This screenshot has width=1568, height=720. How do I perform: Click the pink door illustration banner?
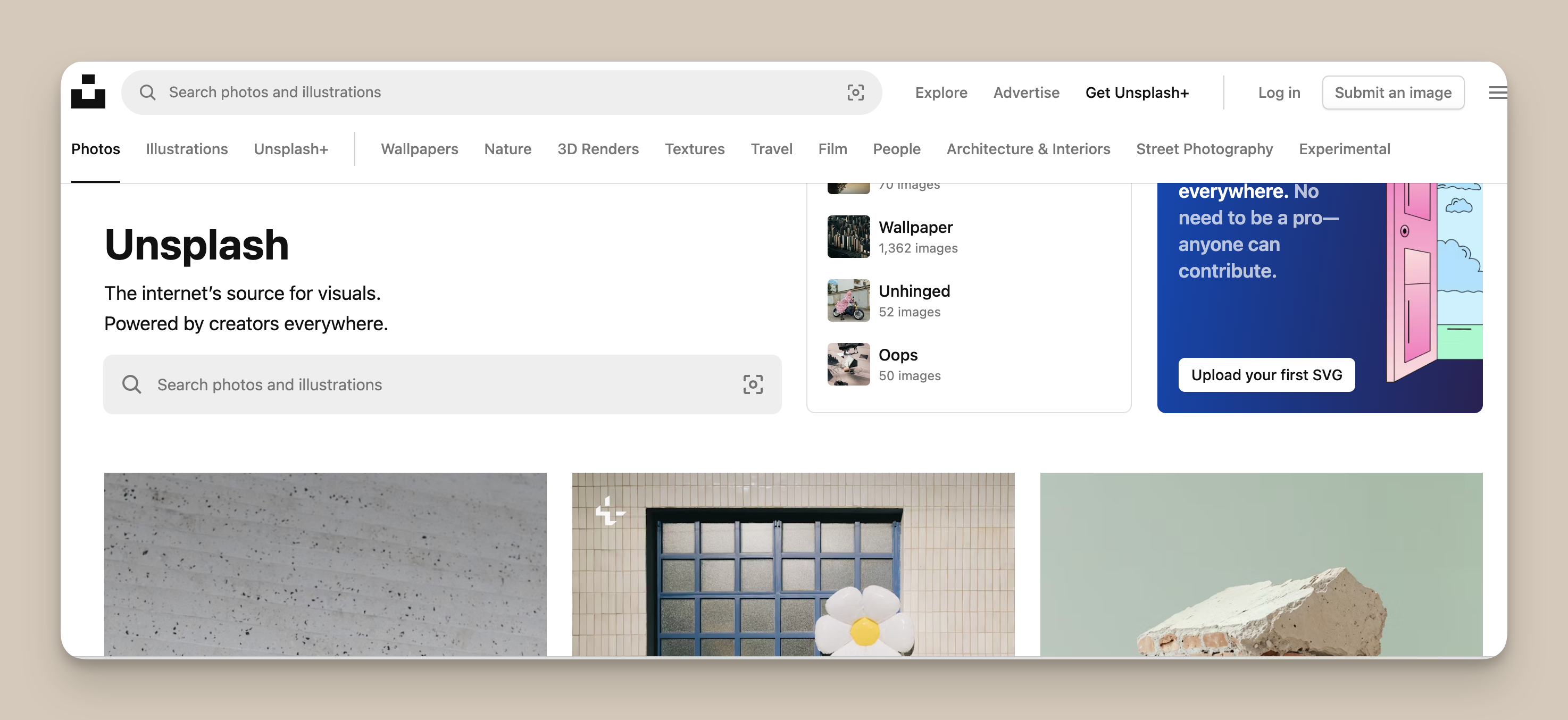pos(1434,283)
